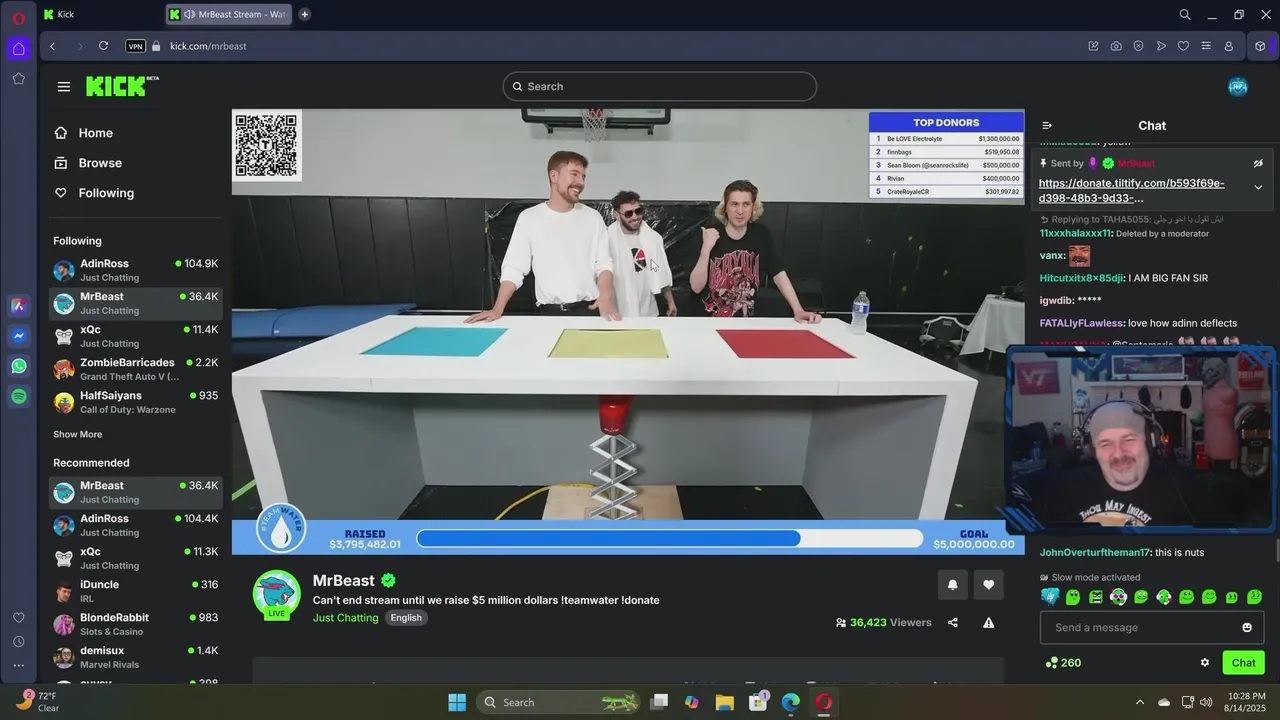Click the English language tag
Image resolution: width=1280 pixels, height=720 pixels.
click(x=406, y=618)
